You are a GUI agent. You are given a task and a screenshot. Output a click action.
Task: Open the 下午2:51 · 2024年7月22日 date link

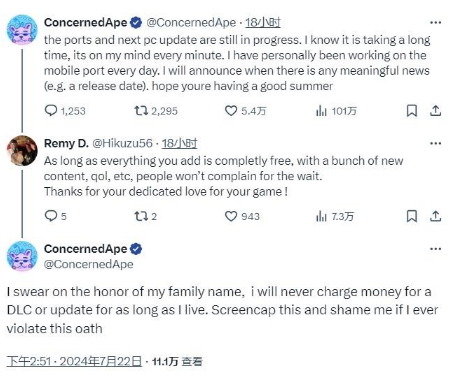coord(74,361)
